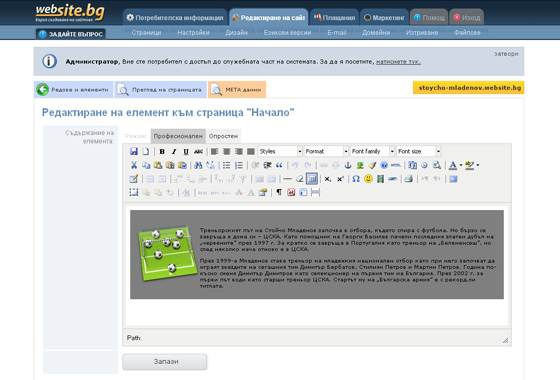The width and height of the screenshot is (560, 380).
Task: Click the Запази save button
Action: coord(165,362)
